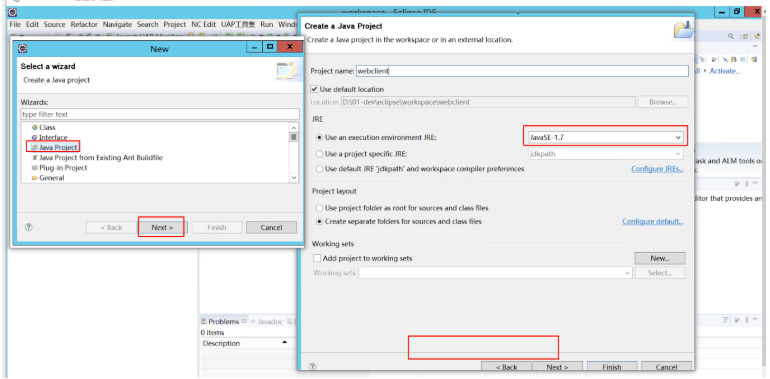The image size is (770, 379).
Task: Enable Add project to working sets
Action: click(x=317, y=258)
